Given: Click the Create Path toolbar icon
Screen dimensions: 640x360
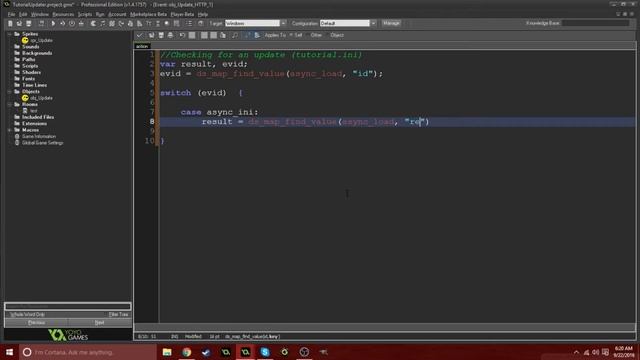Looking at the screenshot, I should pos(121,23).
